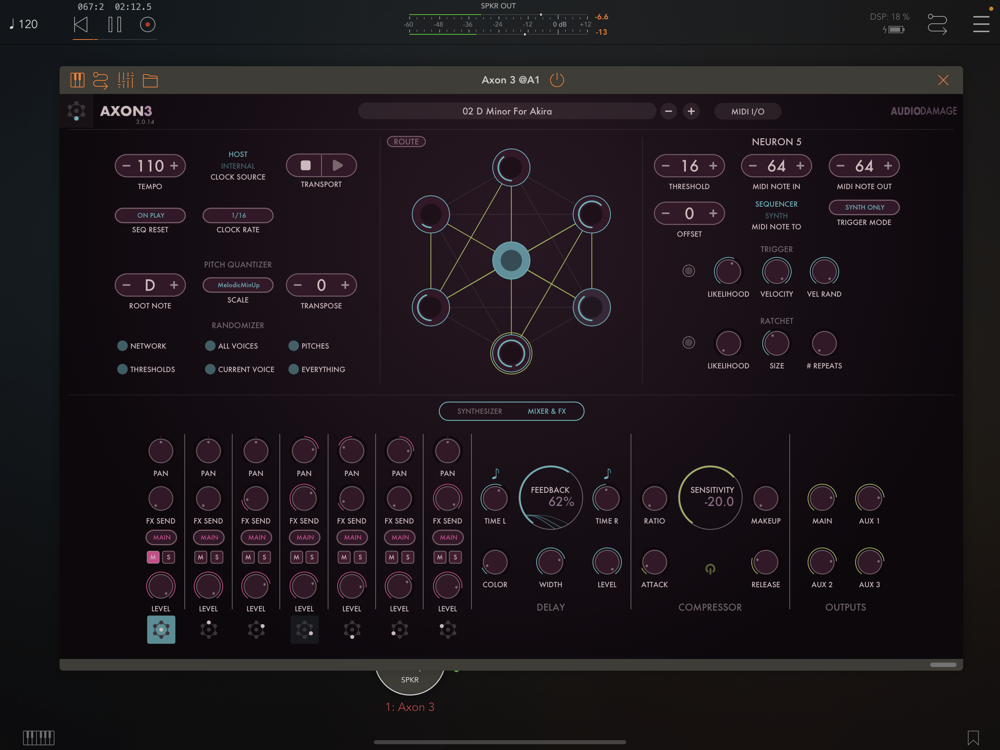Randomize Thresholds
1000x750 pixels.
pyautogui.click(x=122, y=369)
